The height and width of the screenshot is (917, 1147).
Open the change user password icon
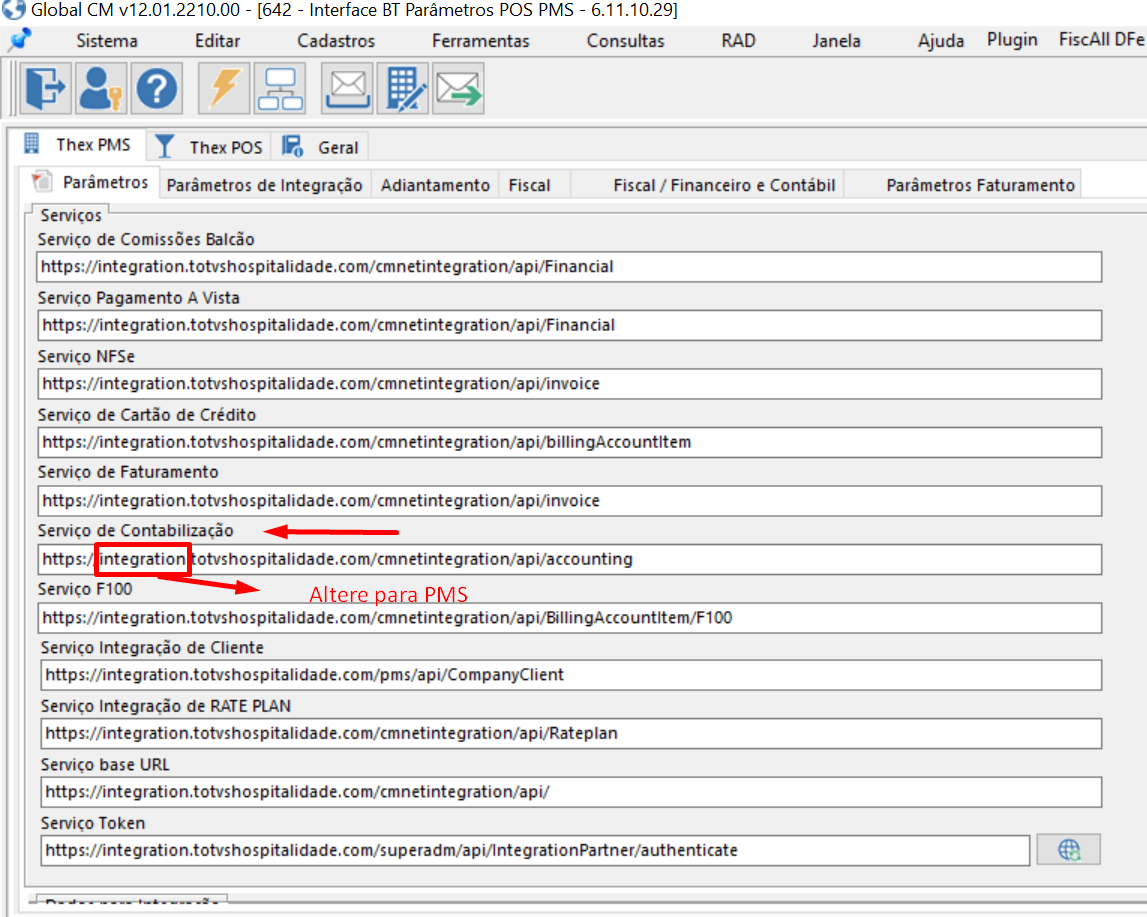(100, 88)
